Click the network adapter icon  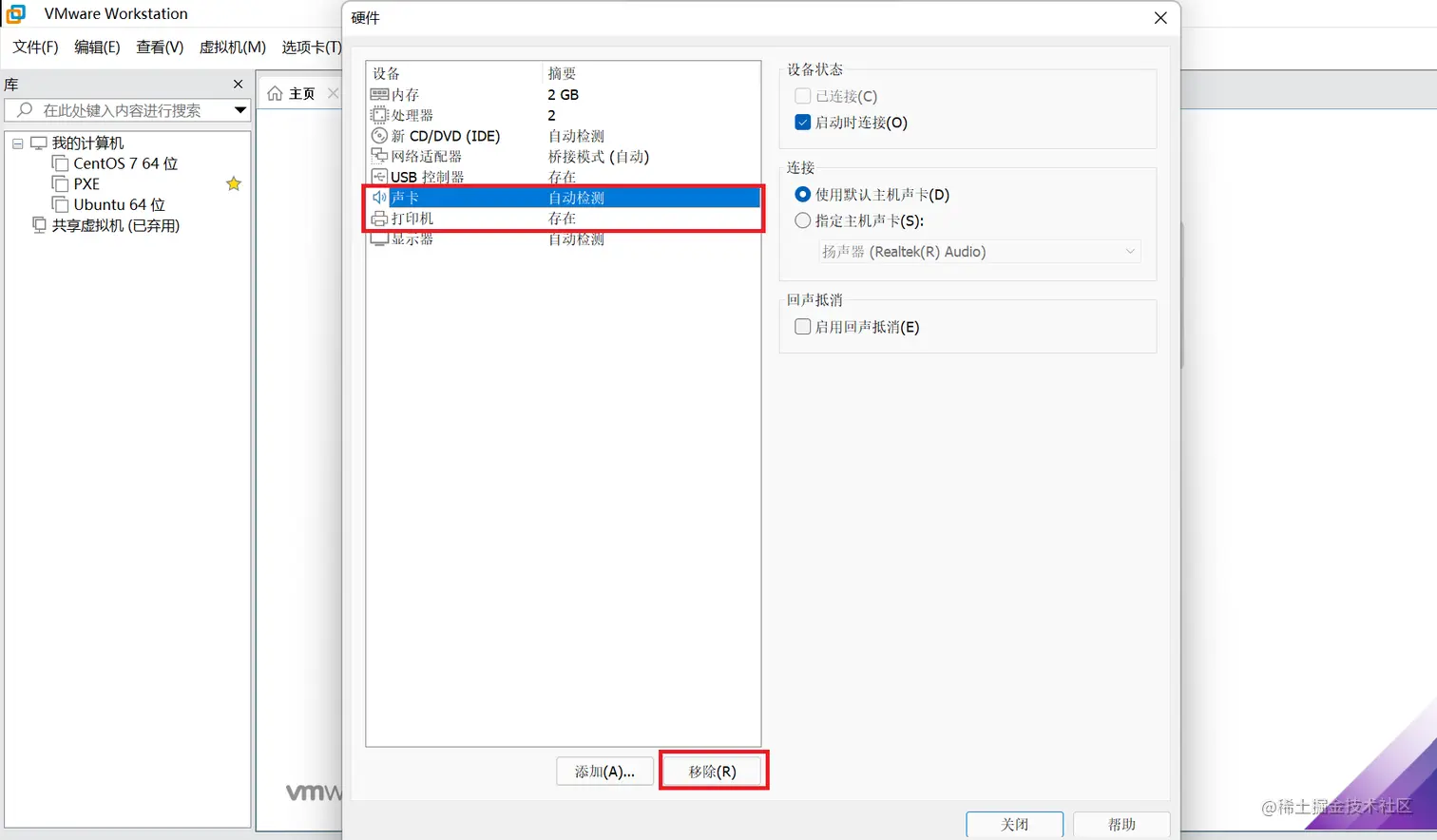[x=379, y=156]
